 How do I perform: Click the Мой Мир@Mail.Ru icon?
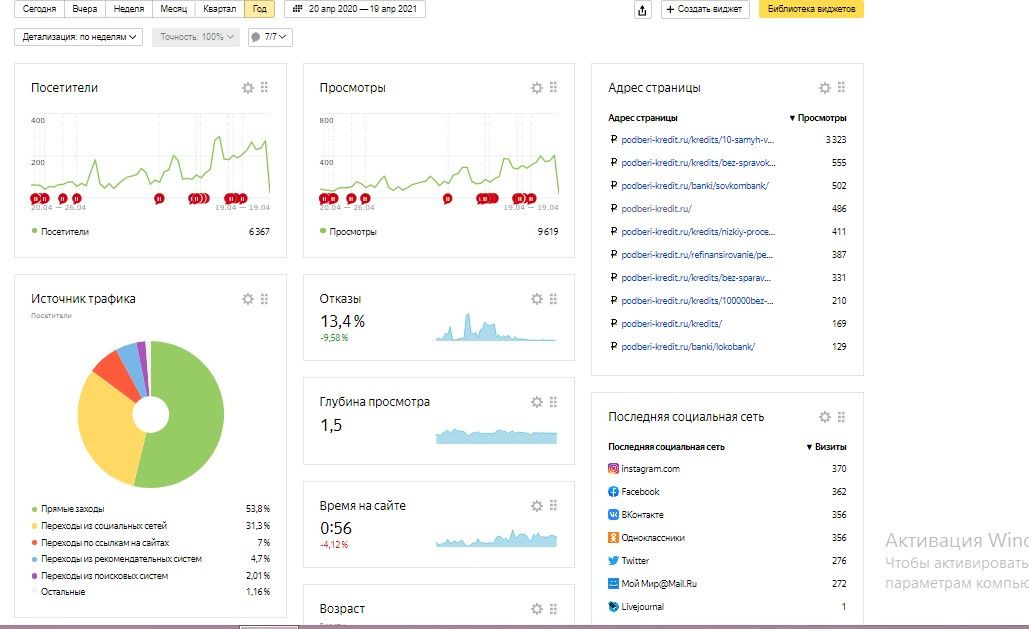coord(613,584)
